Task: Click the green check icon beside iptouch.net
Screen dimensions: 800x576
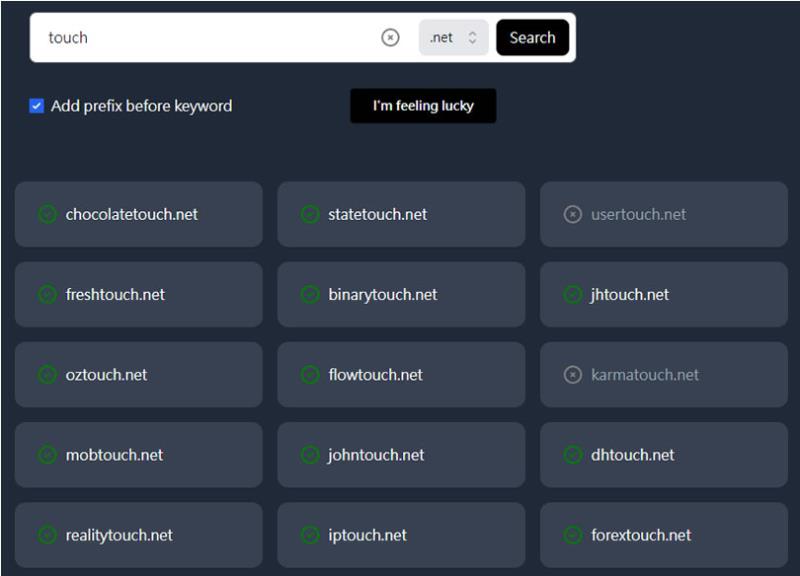Action: pos(310,535)
